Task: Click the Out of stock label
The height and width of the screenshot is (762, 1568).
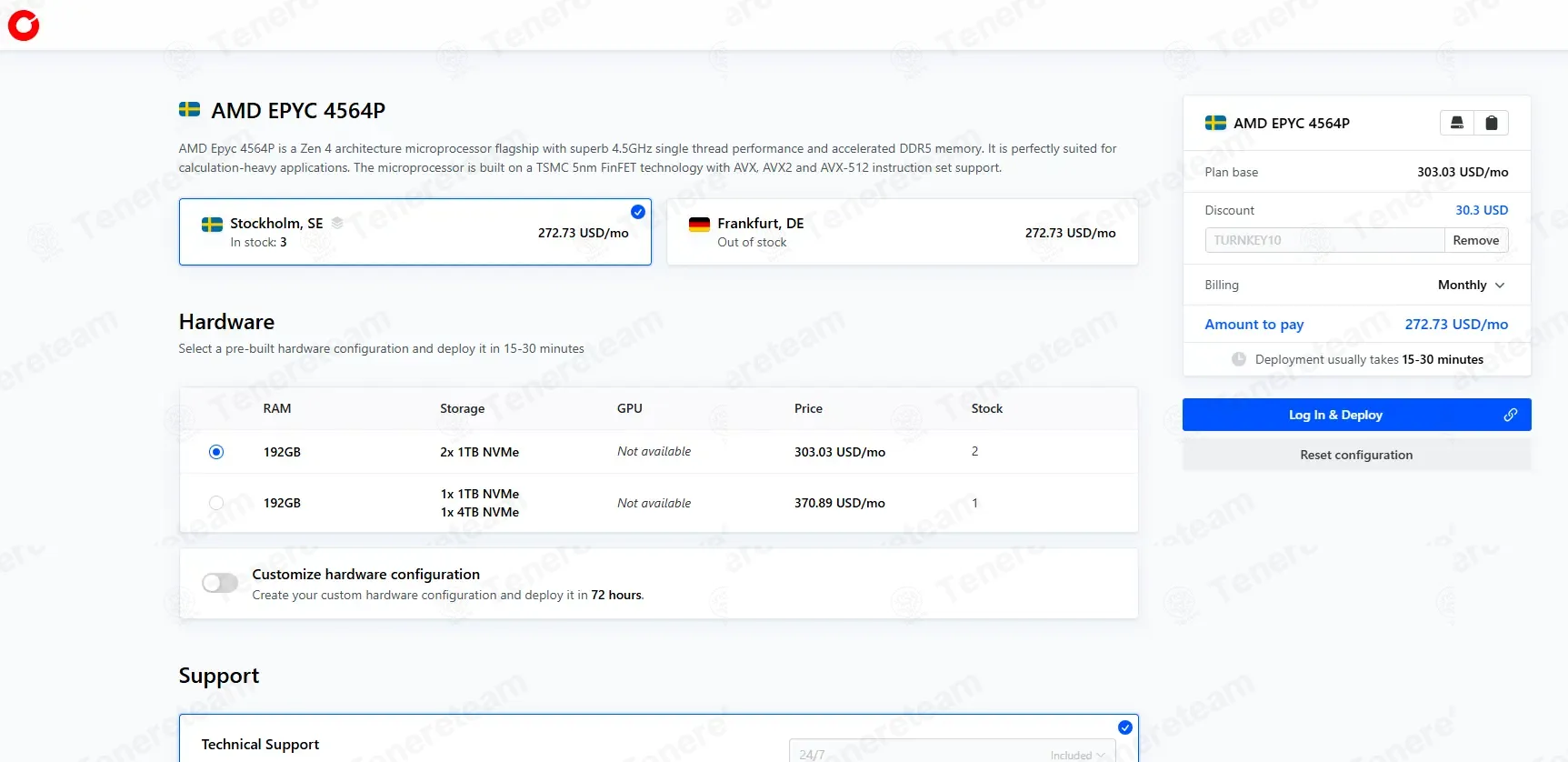Action: pos(752,242)
